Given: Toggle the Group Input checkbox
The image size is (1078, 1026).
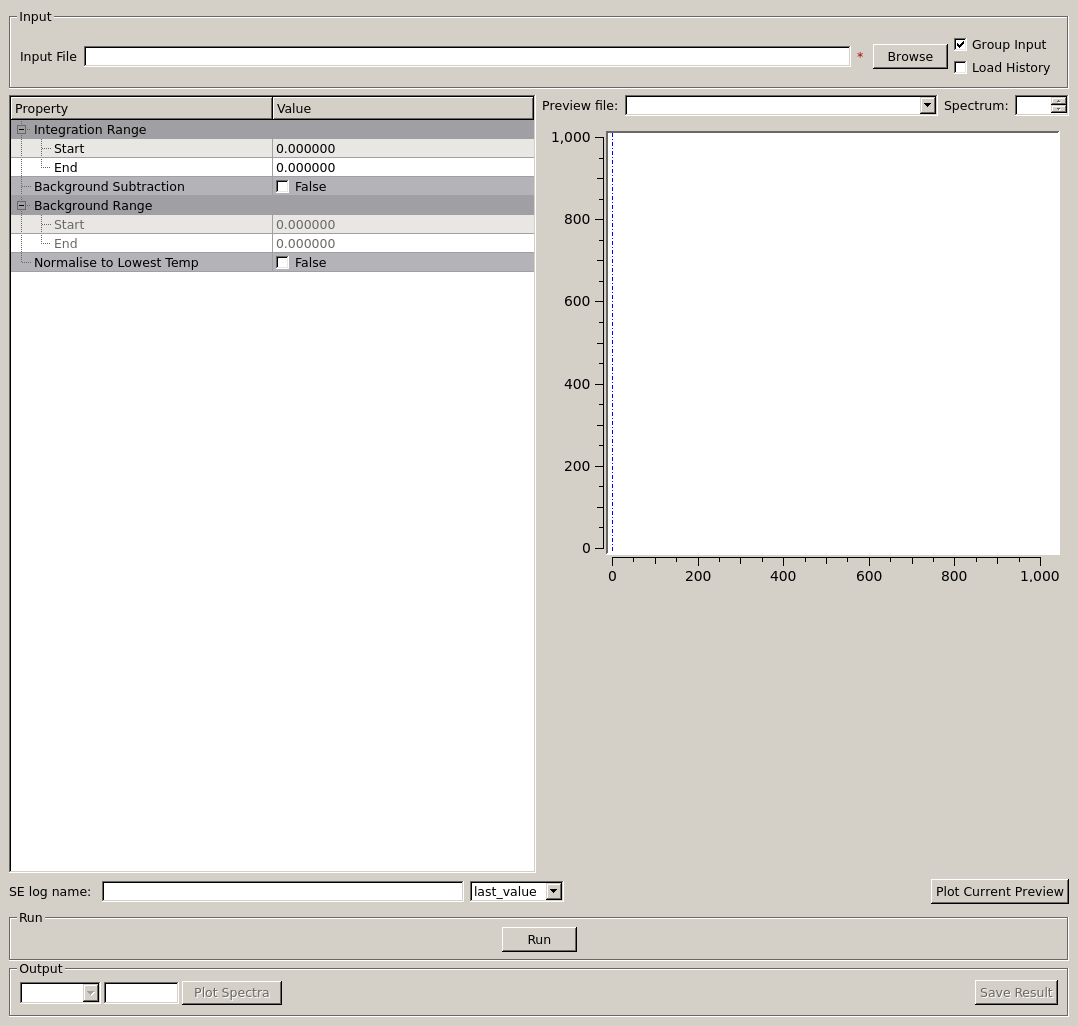Looking at the screenshot, I should point(960,45).
